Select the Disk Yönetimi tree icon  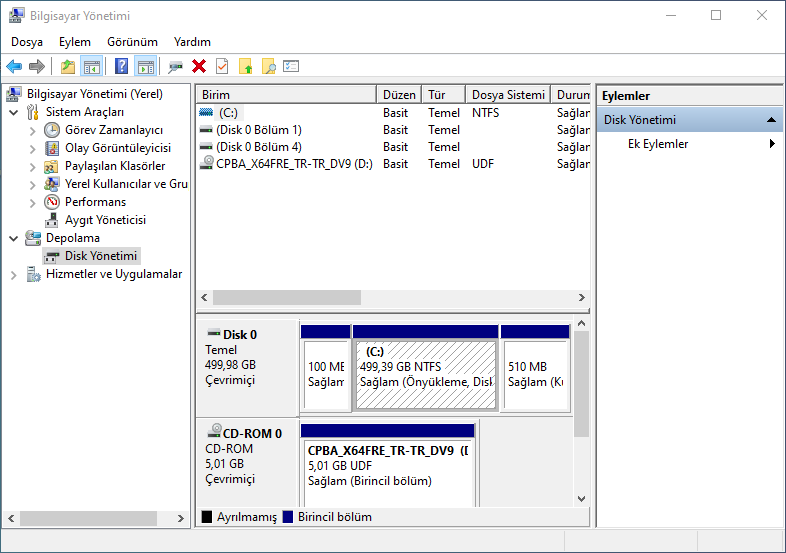[51, 257]
